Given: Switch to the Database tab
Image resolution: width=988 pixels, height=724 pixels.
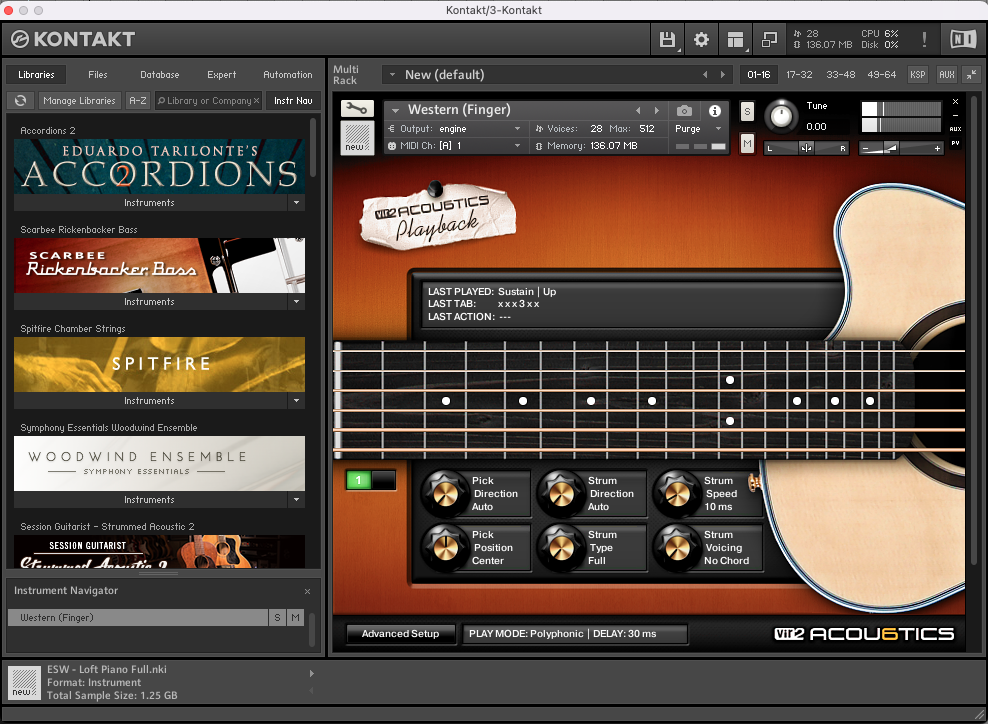Looking at the screenshot, I should click(x=159, y=74).
